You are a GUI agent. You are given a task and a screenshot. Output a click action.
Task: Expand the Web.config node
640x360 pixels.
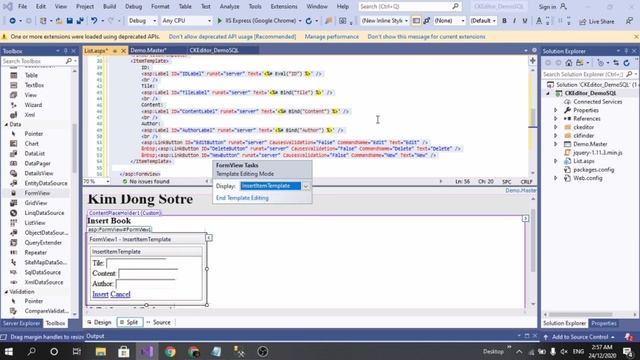556,178
